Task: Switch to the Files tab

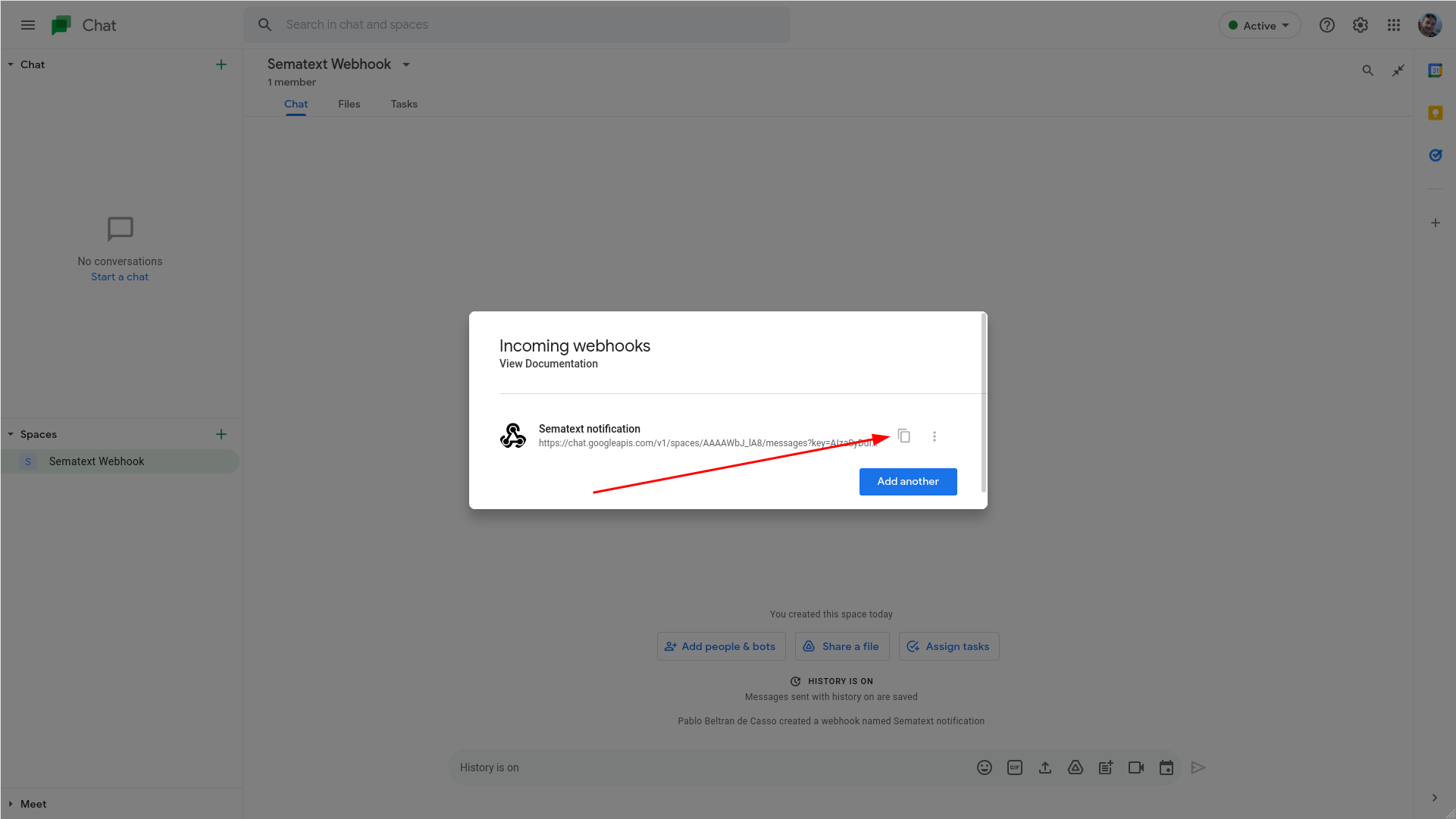Action: (349, 104)
